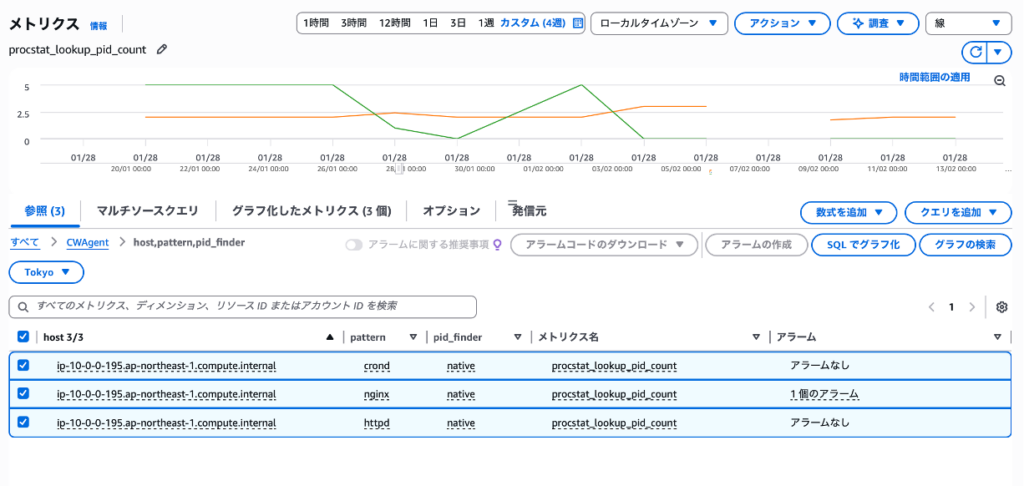Open the ローカルタイムゾーン dropdown
This screenshot has width=1024, height=486.
(x=658, y=23)
